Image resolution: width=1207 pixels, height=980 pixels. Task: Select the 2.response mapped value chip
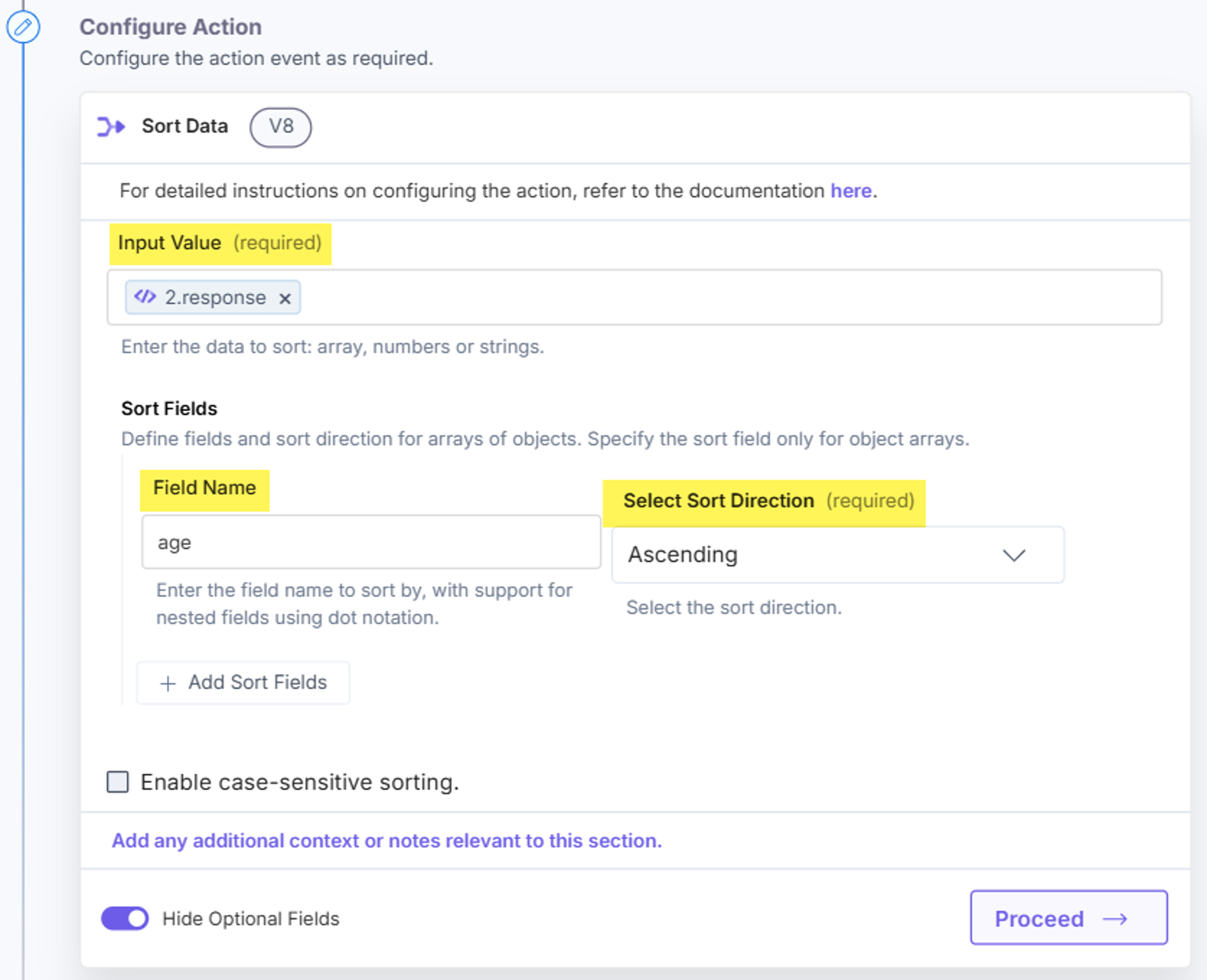[x=212, y=298]
